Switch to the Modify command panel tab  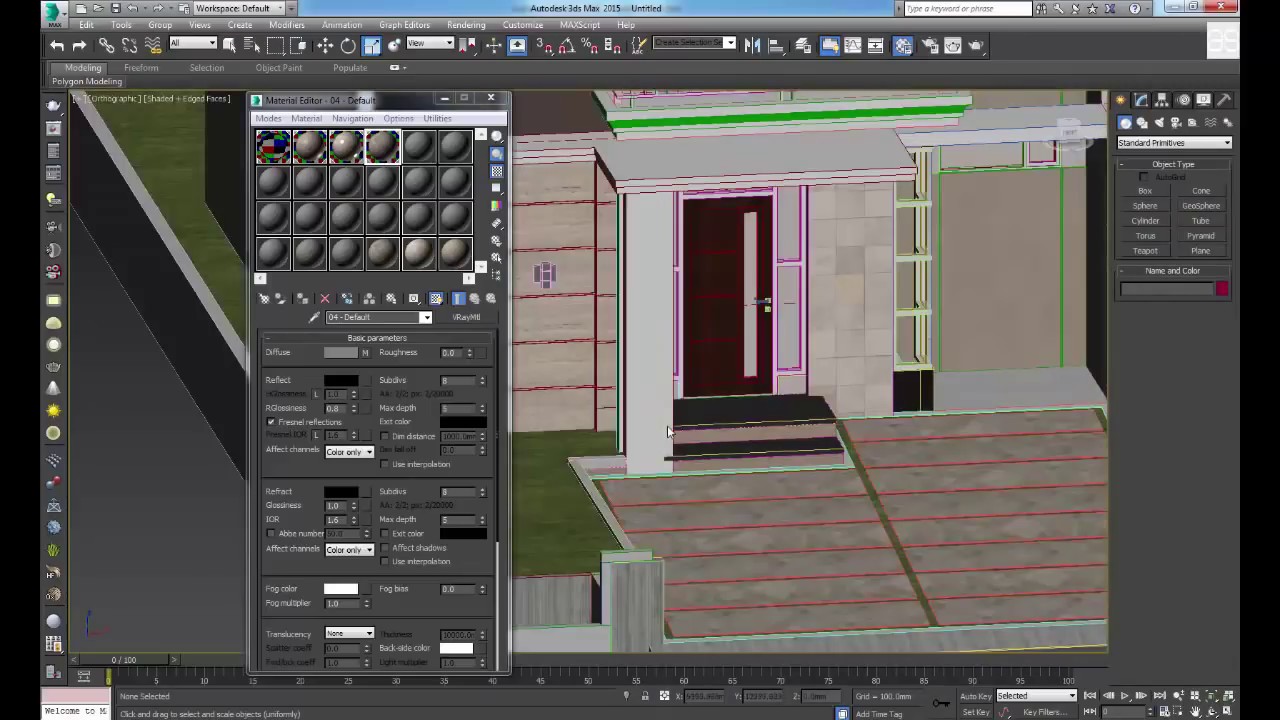1142,100
